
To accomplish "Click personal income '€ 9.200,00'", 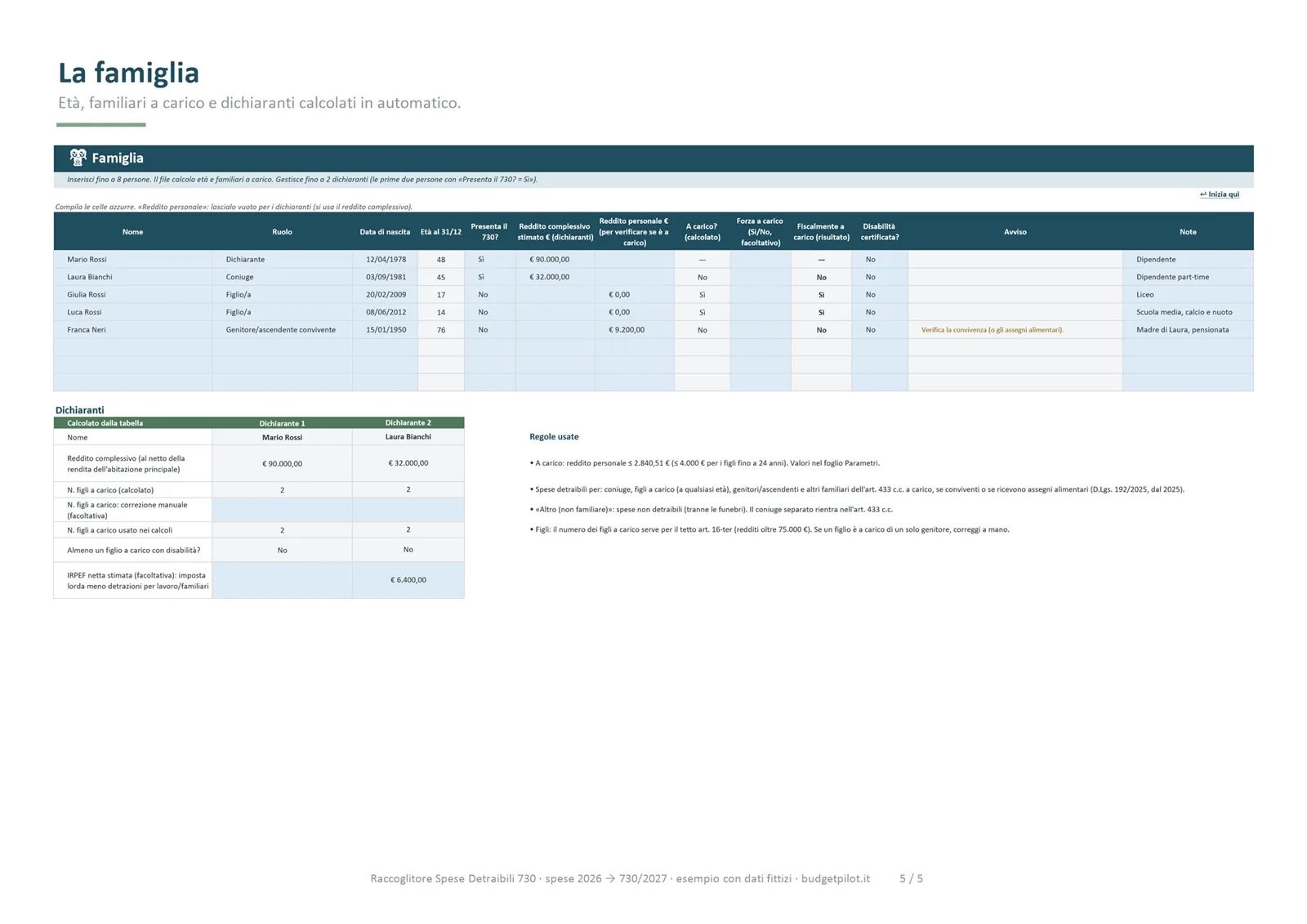I will 635,330.
